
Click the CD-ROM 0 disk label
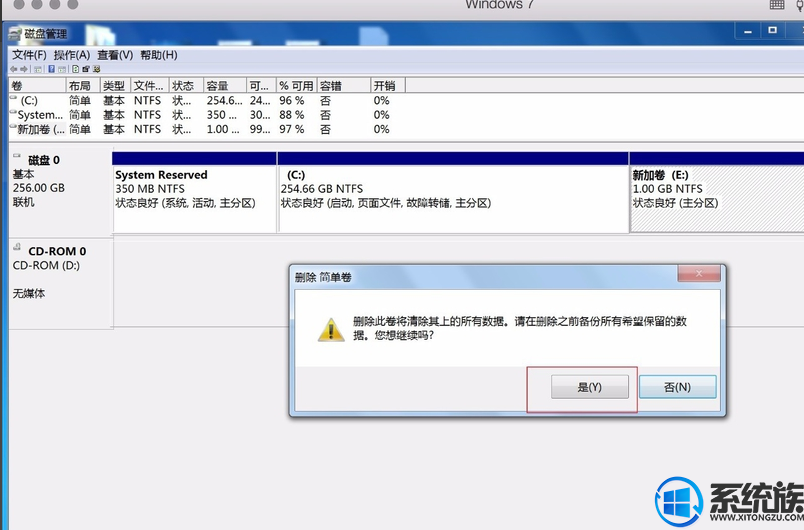coord(57,251)
